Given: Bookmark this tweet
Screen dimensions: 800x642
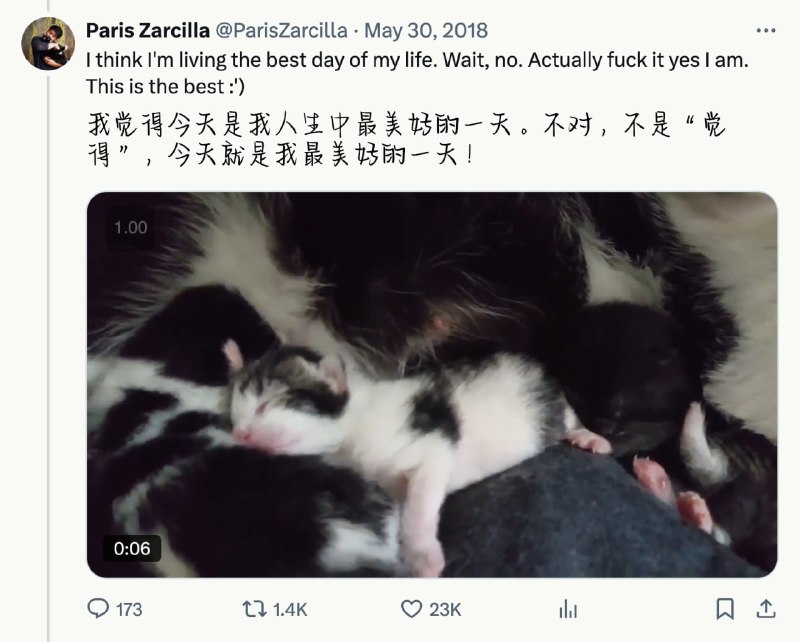Looking at the screenshot, I should [x=725, y=609].
